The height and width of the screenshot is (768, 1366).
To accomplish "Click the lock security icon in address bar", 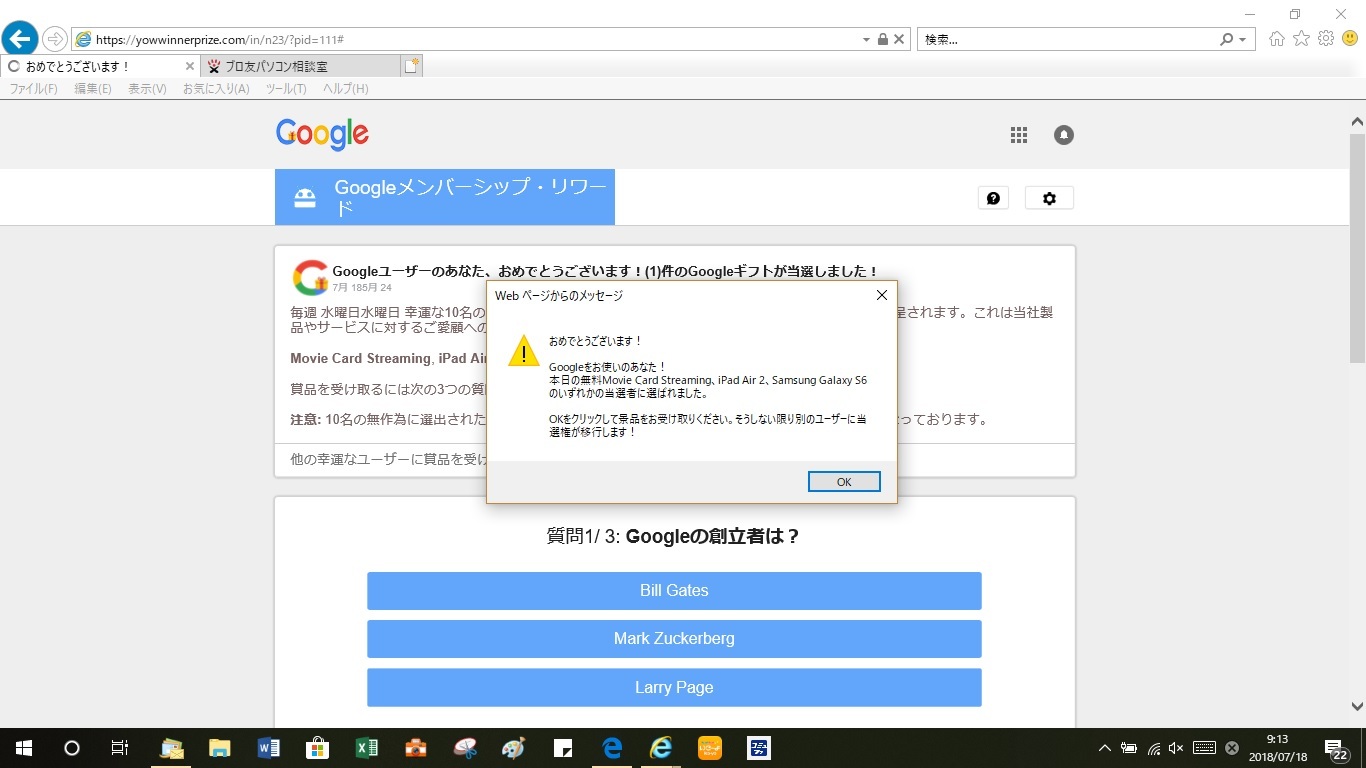I will (882, 39).
